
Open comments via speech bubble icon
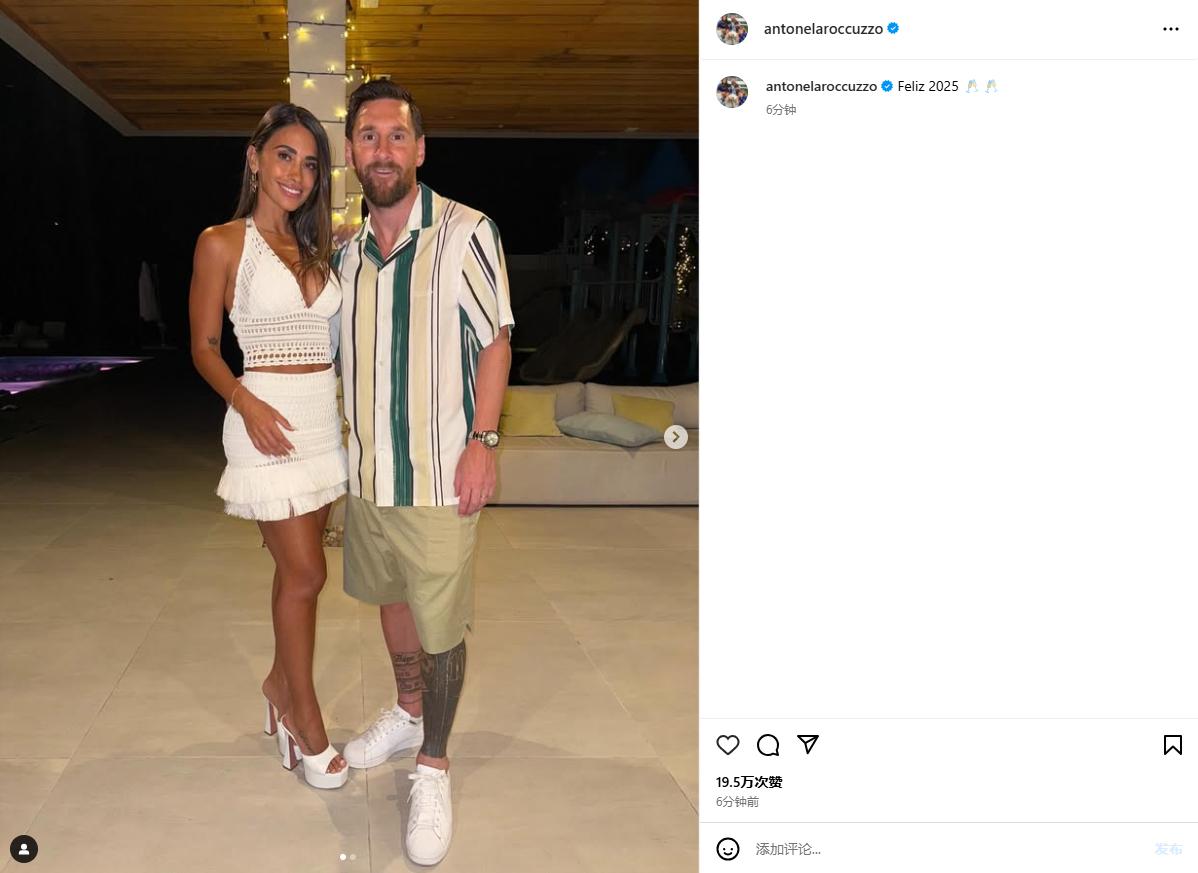point(768,745)
